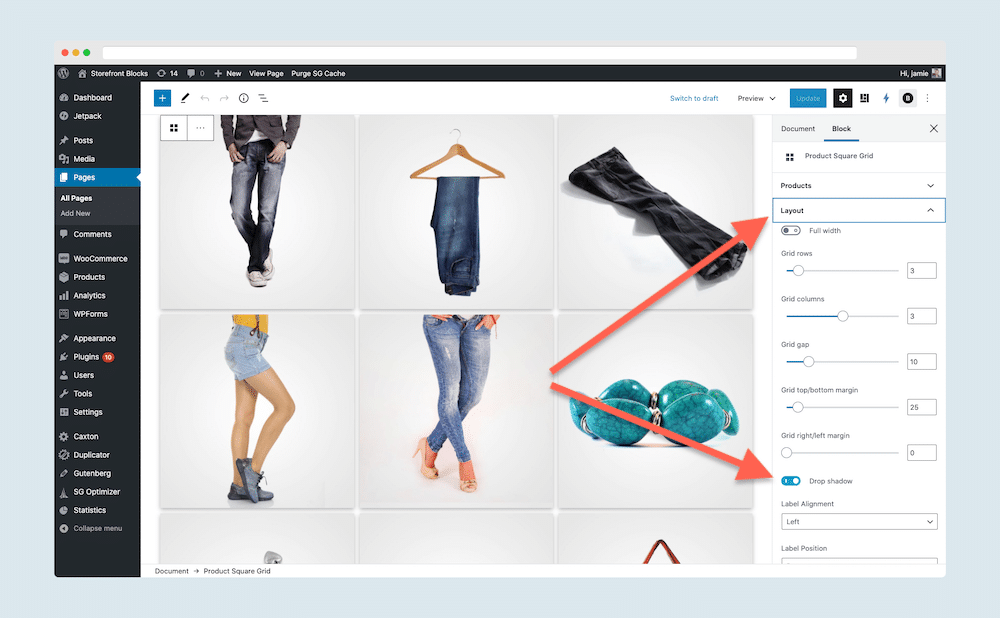
Task: Open All Pages submenu link
Action: [x=77, y=198]
